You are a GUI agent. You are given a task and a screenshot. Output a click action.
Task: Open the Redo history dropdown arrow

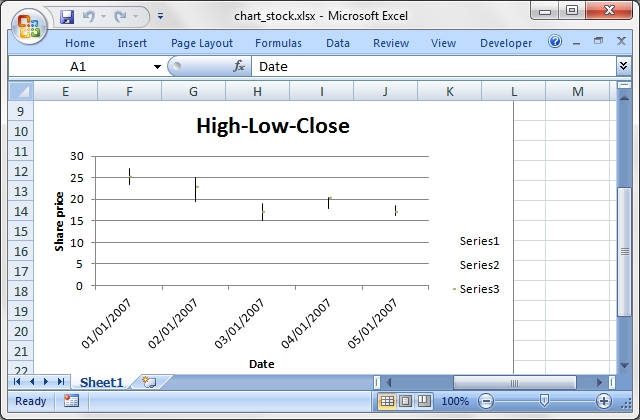[x=136, y=16]
